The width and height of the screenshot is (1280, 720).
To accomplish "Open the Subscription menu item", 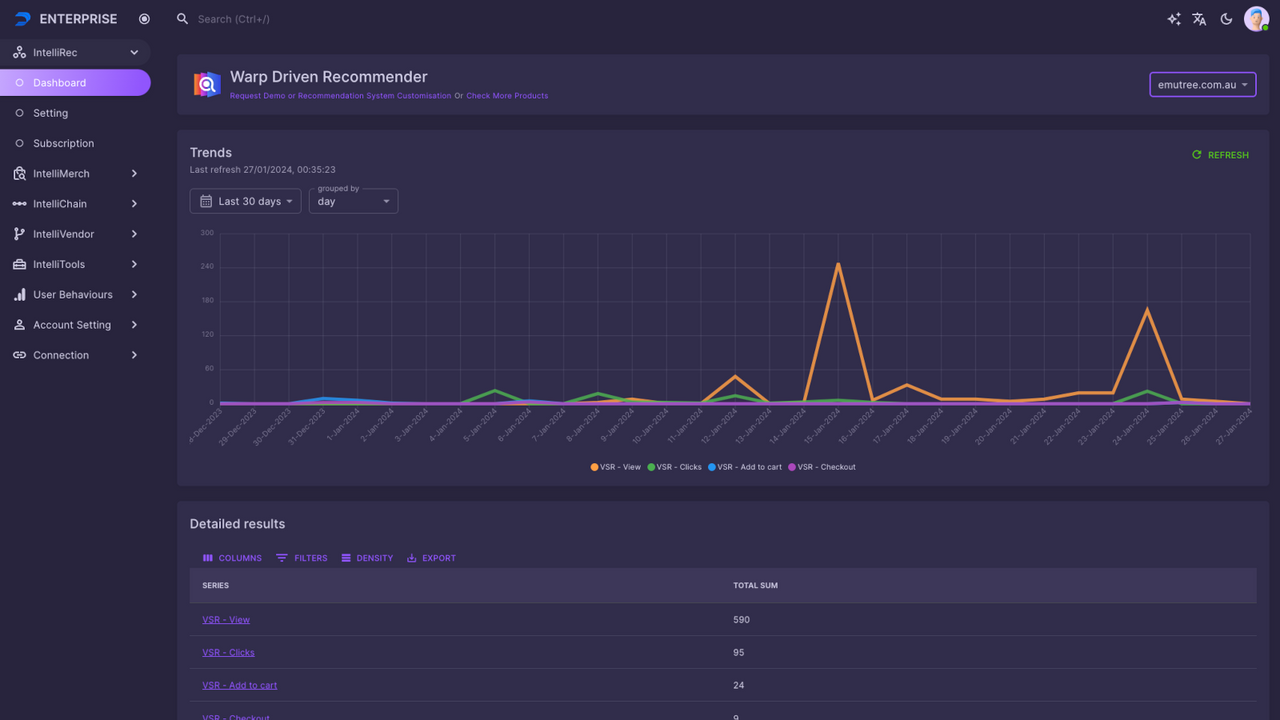I will click(75, 143).
